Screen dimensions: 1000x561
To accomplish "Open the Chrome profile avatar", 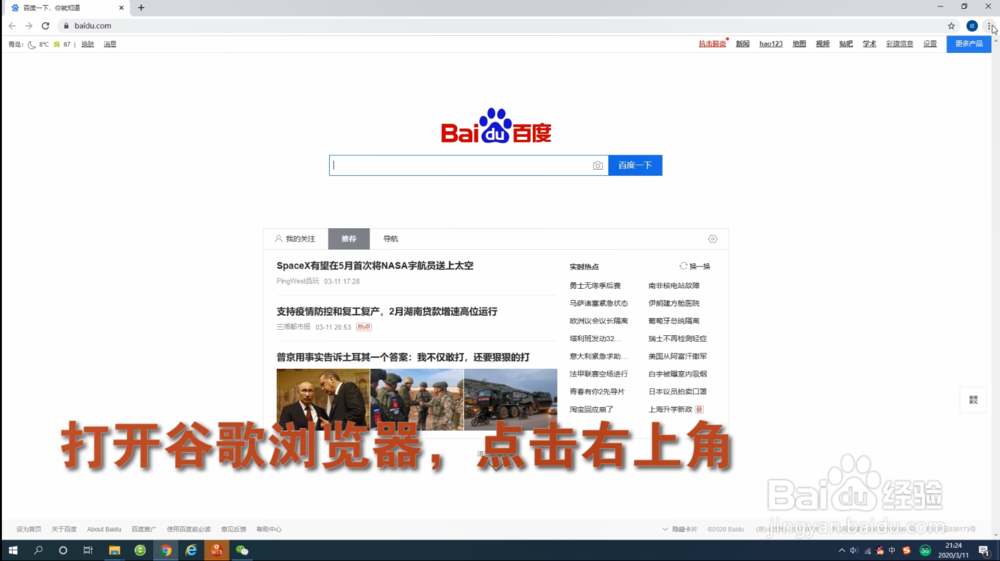I will [972, 26].
